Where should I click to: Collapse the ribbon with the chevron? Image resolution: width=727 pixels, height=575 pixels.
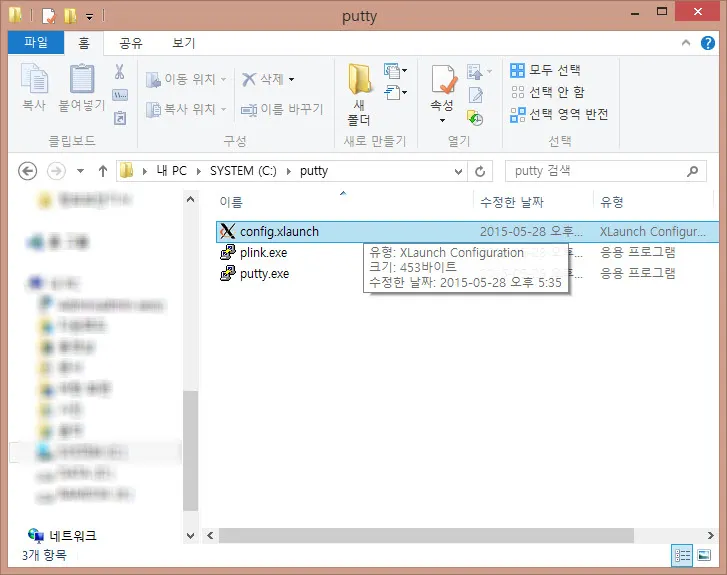point(686,43)
